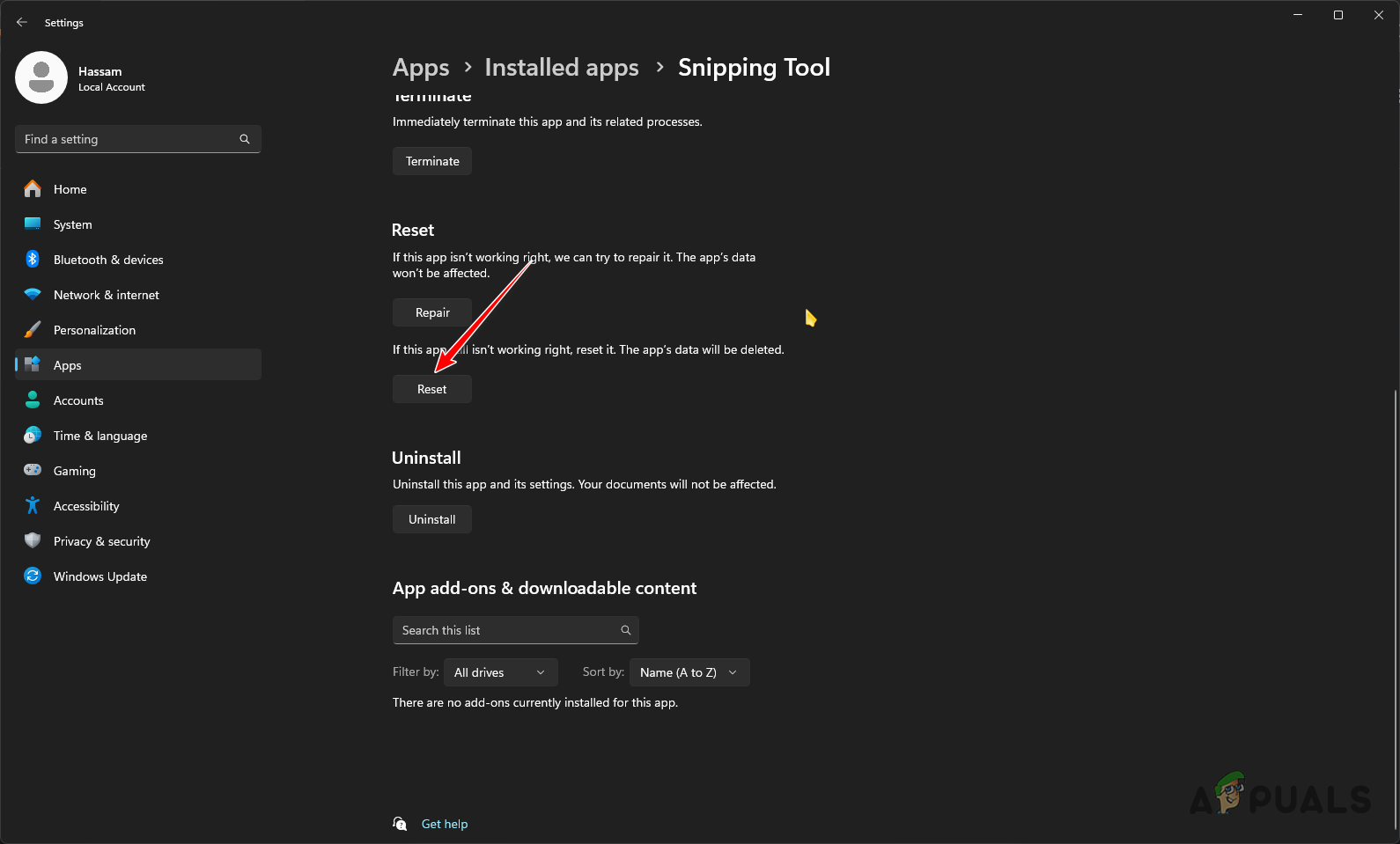Viewport: 1400px width, 844px height.
Task: Click the Home house icon in sidebar
Action: point(33,188)
